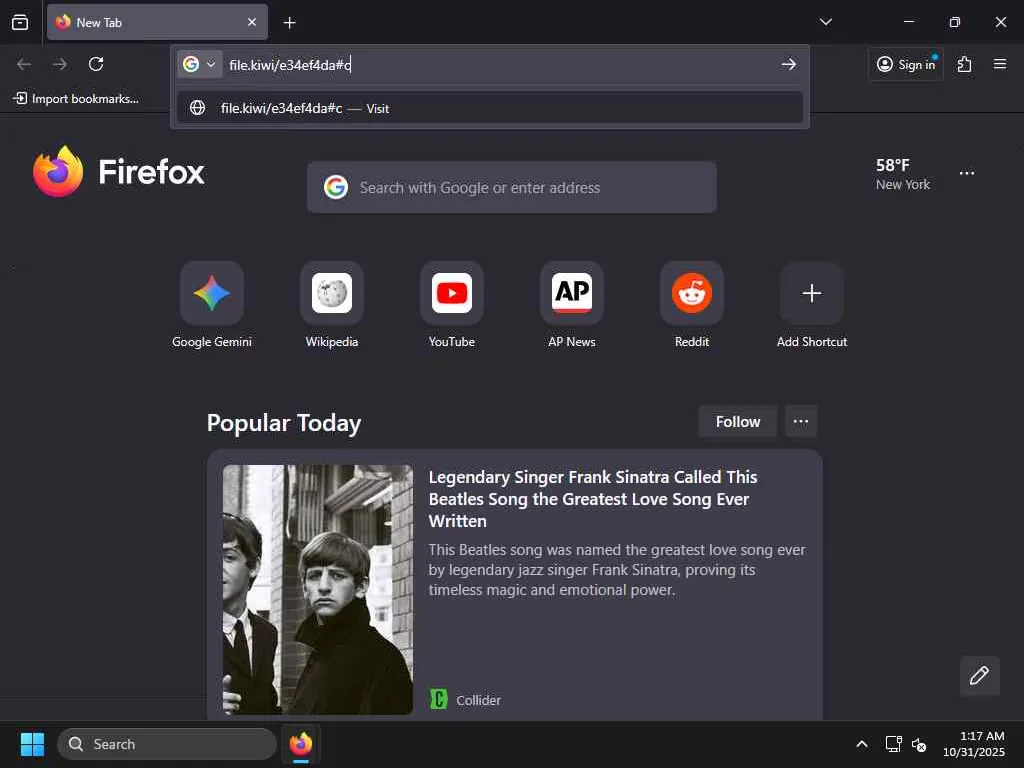
Task: Click the Sign in button
Action: click(x=906, y=64)
